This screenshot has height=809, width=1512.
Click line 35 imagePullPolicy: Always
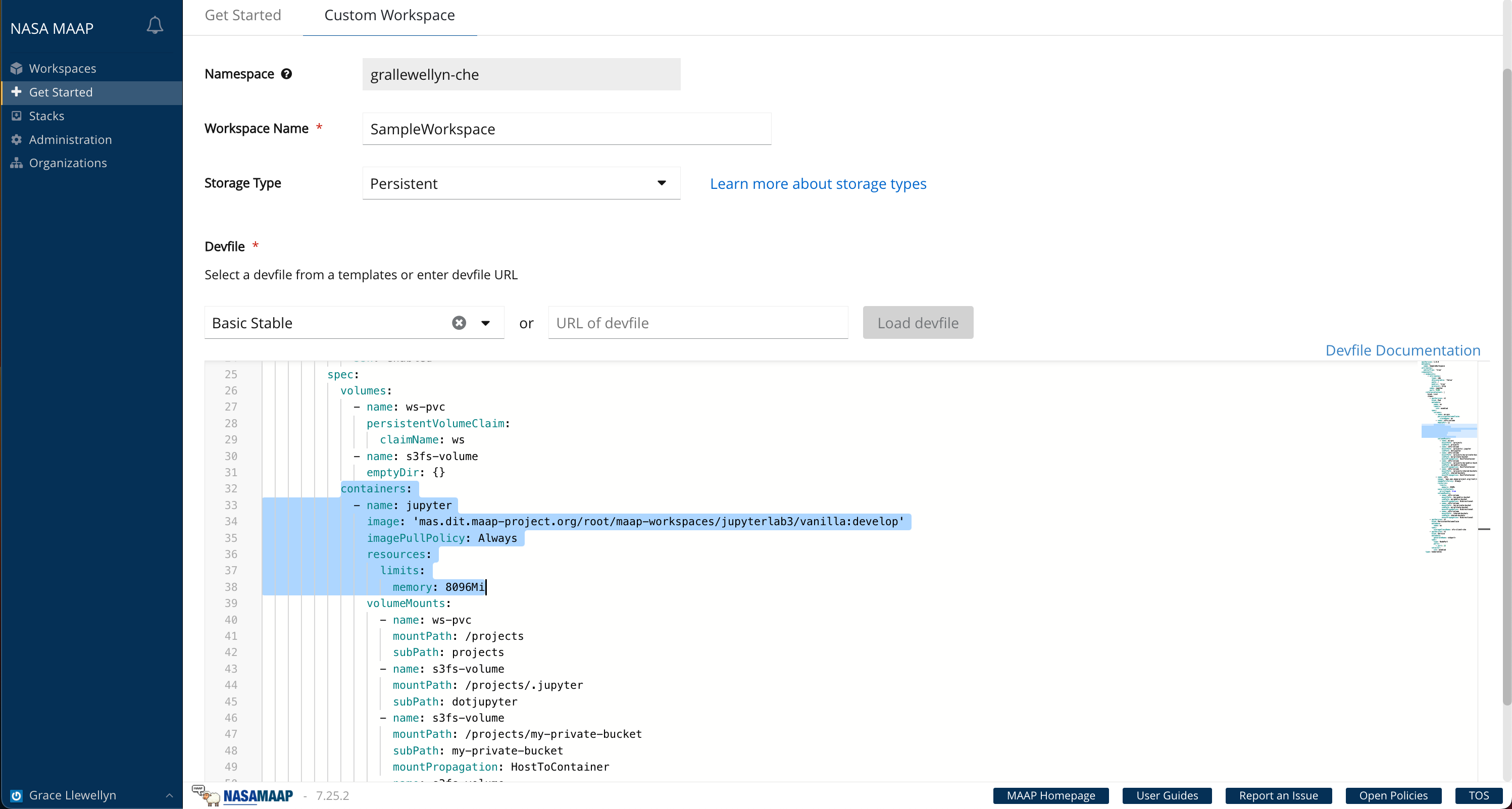(442, 538)
